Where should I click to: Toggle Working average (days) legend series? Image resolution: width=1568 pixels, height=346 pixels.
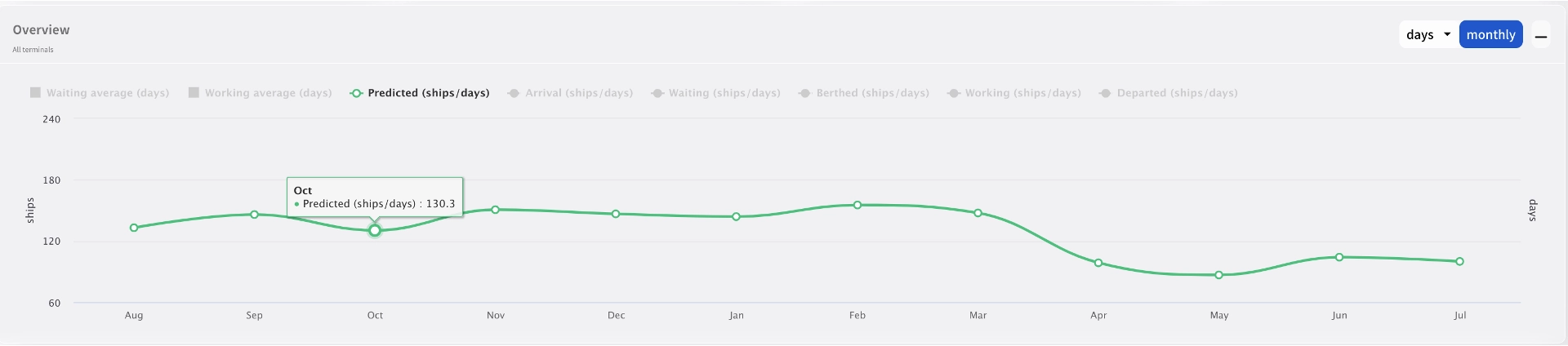click(x=261, y=93)
